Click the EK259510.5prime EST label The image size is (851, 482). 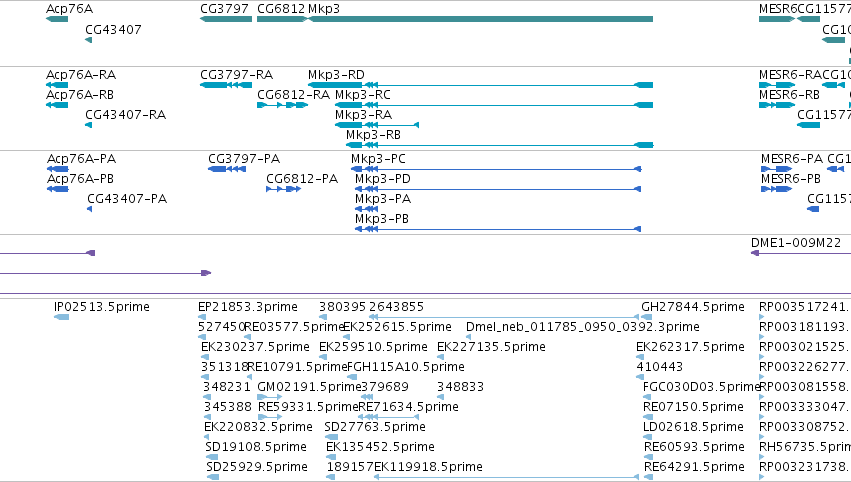[373, 347]
